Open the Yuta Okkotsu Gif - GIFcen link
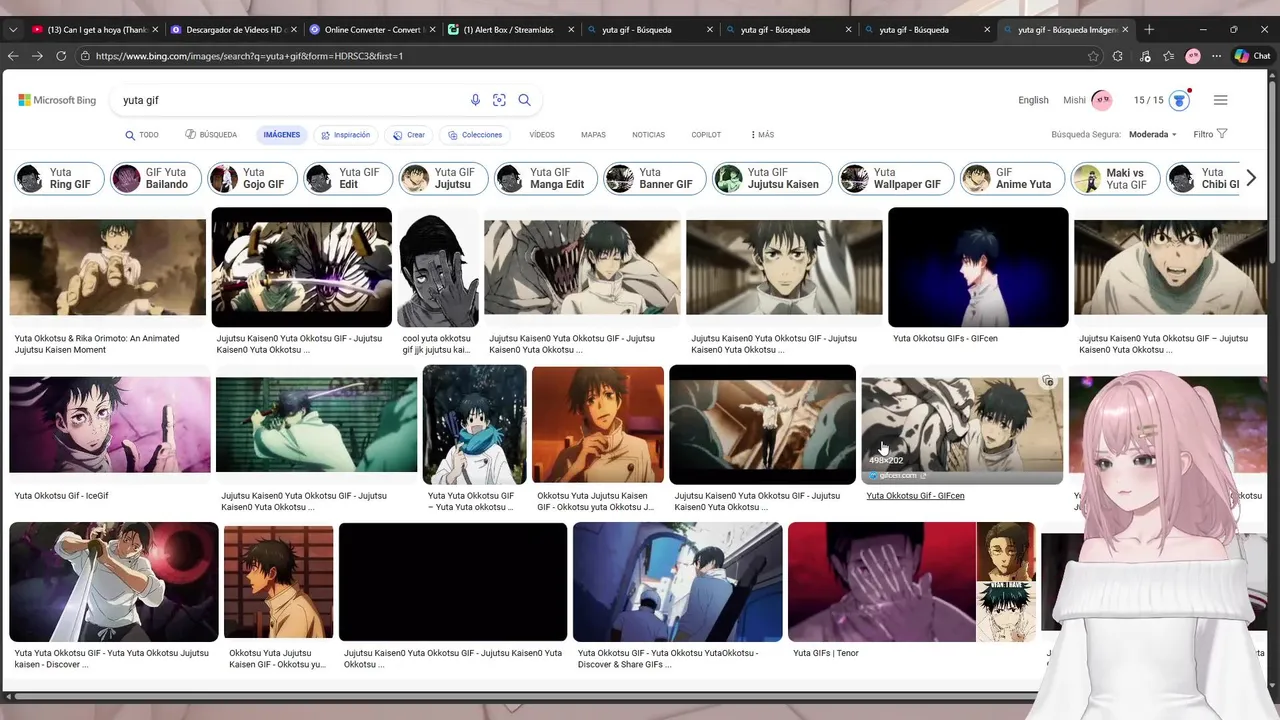This screenshot has height=720, width=1280. [x=915, y=496]
